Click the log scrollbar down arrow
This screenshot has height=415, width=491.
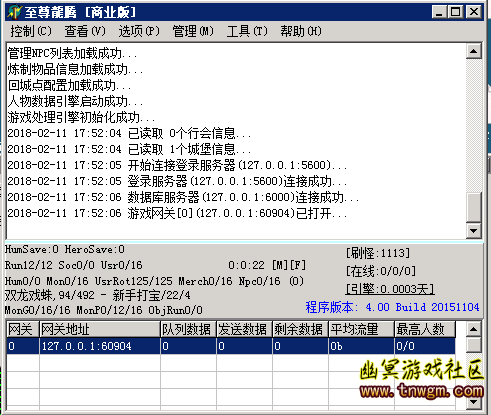tap(473, 230)
